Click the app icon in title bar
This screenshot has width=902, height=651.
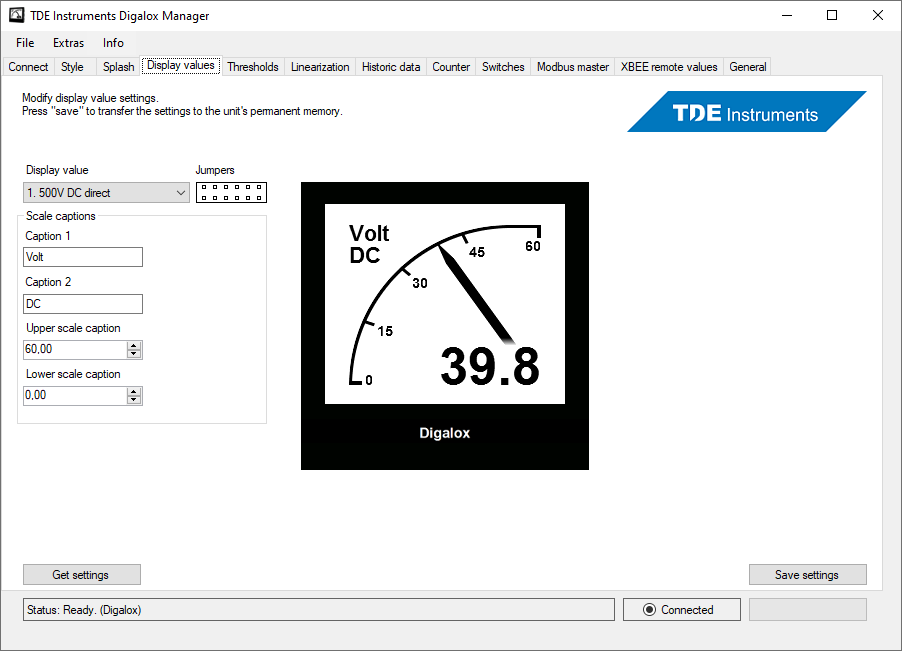[16, 16]
